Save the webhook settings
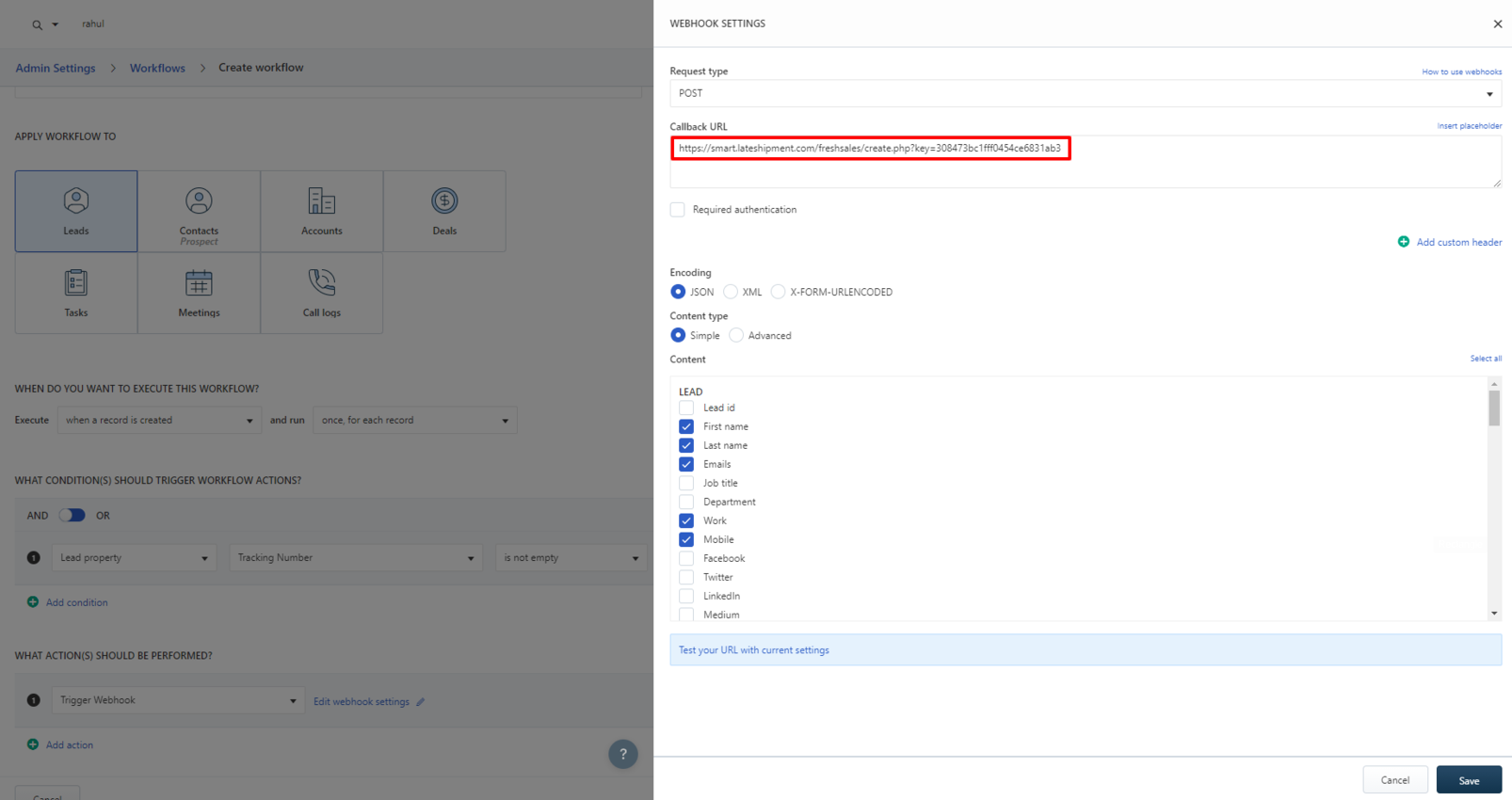 (1468, 780)
